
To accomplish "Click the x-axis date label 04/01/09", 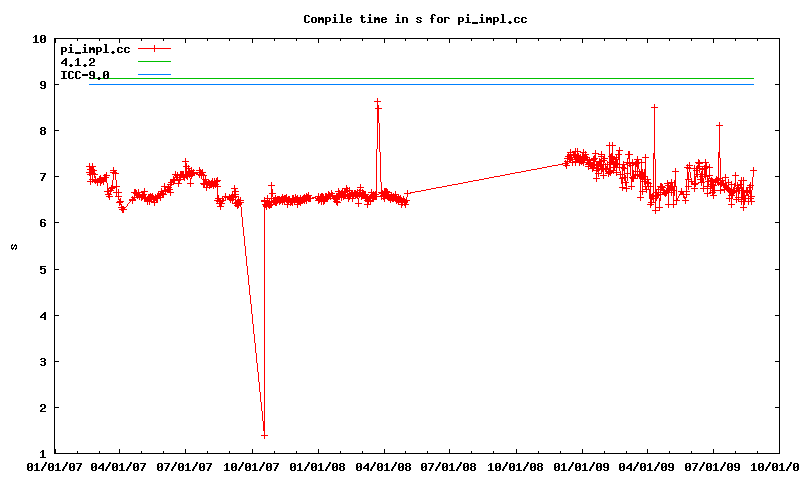I will [647, 466].
